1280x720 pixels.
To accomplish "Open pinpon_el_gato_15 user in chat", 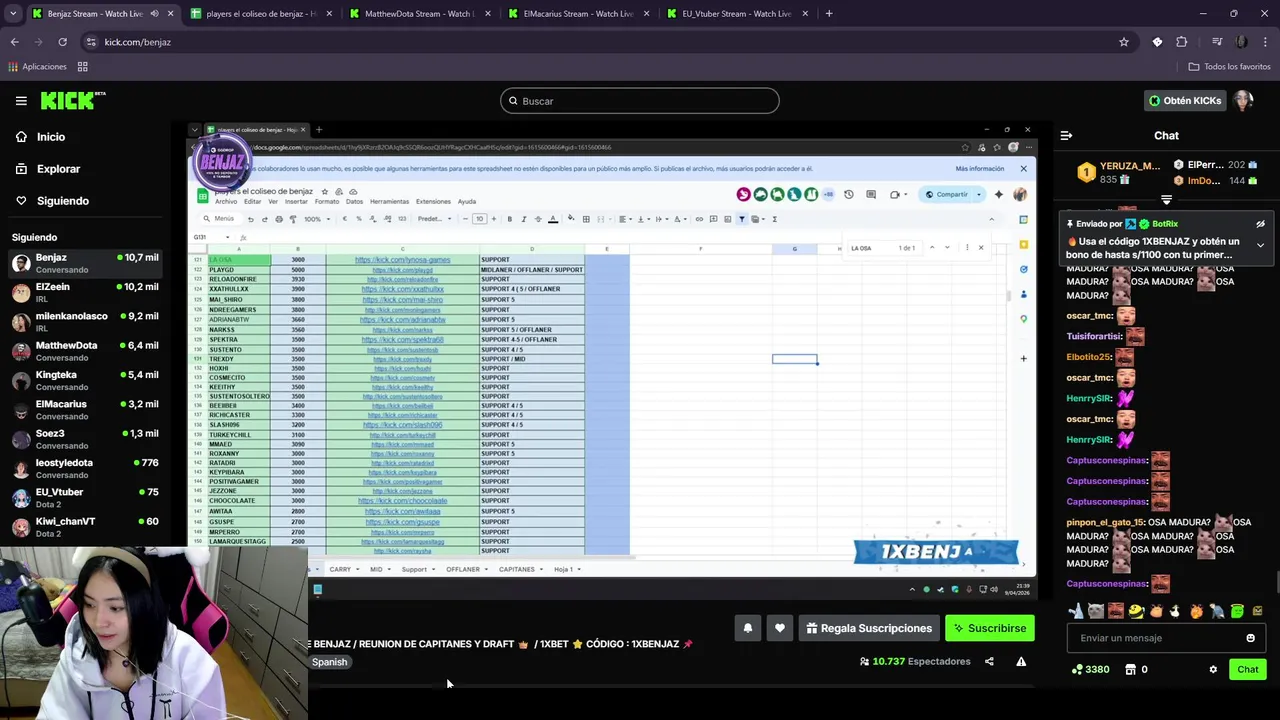I will click(1104, 522).
